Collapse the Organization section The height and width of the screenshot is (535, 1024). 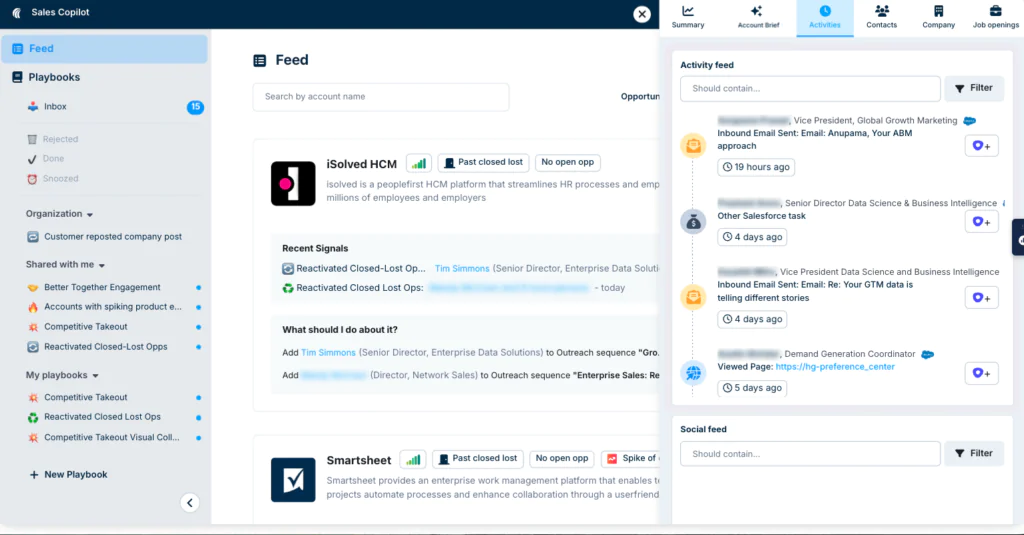coord(59,214)
